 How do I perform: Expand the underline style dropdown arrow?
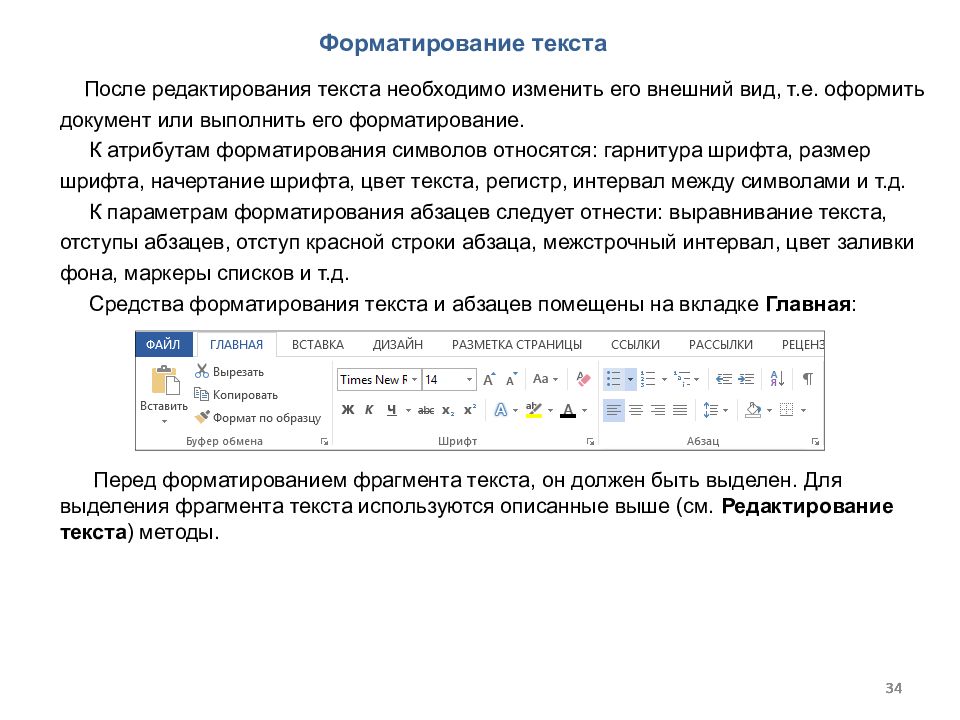[408, 410]
